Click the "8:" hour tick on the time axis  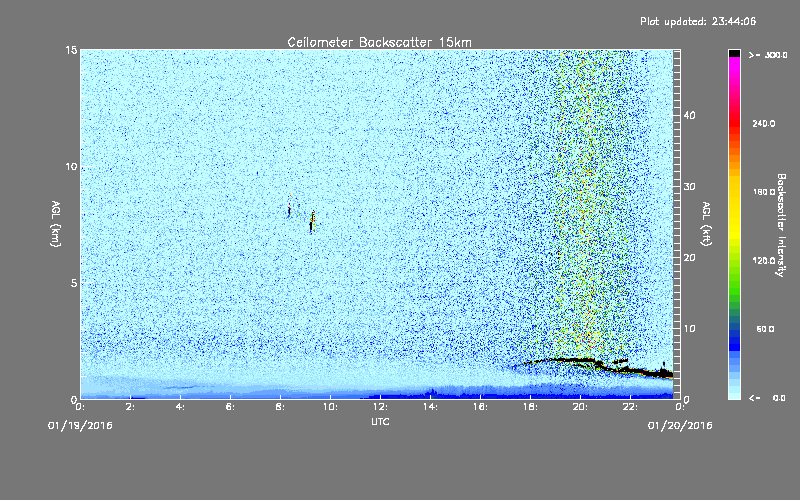[280, 407]
